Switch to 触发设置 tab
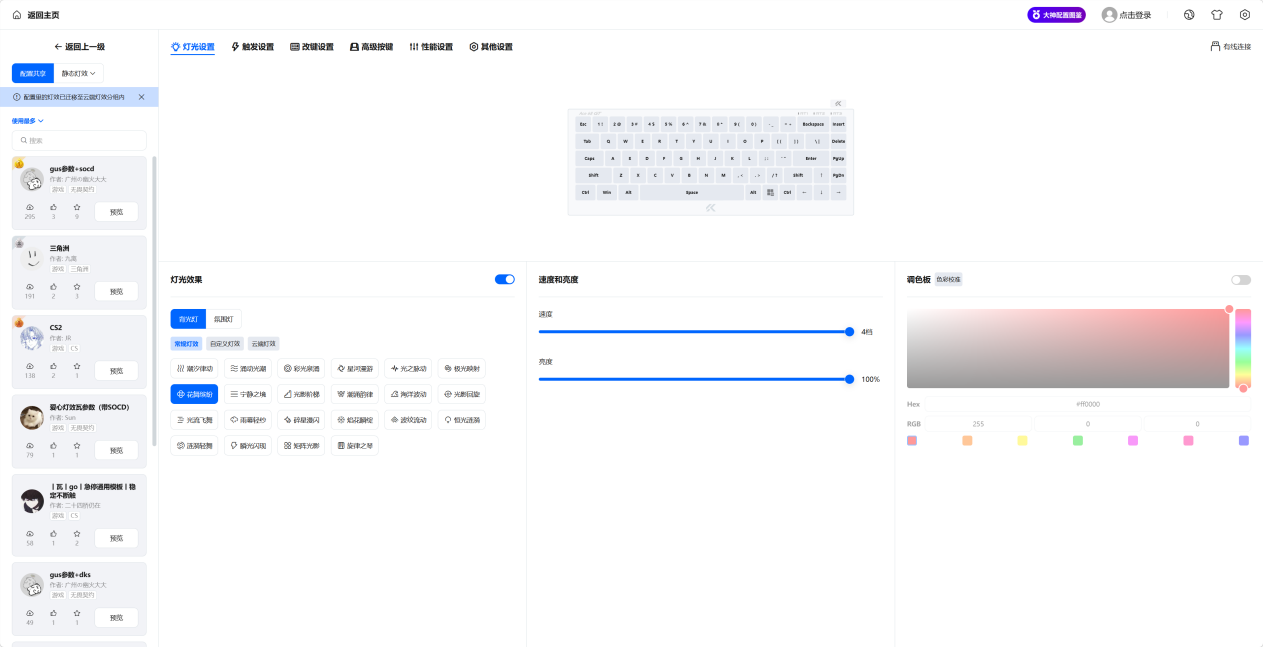The width and height of the screenshot is (1263, 647). click(252, 47)
